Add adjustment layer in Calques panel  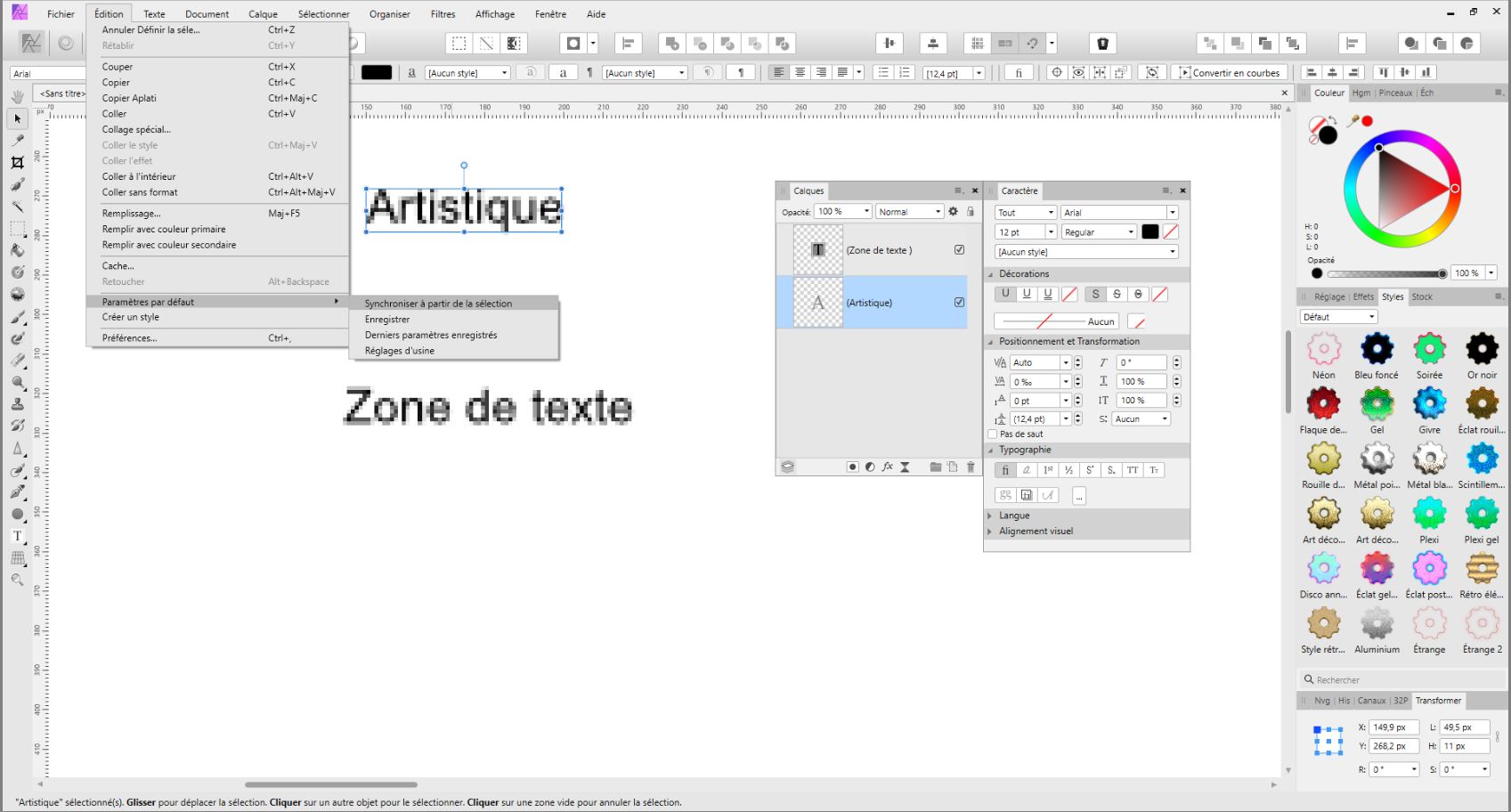pyautogui.click(x=870, y=467)
